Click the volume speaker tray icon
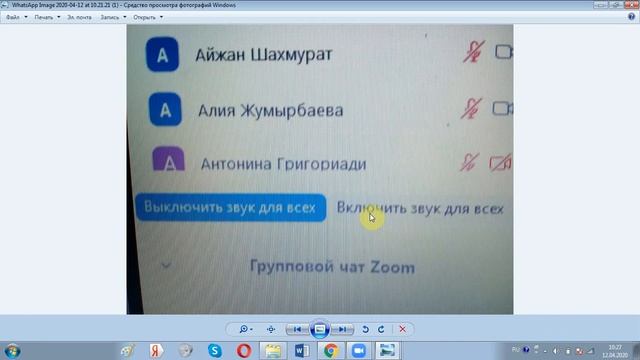 [x=556, y=351]
